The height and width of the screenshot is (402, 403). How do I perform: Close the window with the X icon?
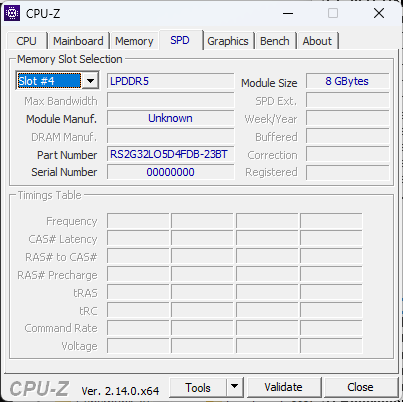(379, 13)
